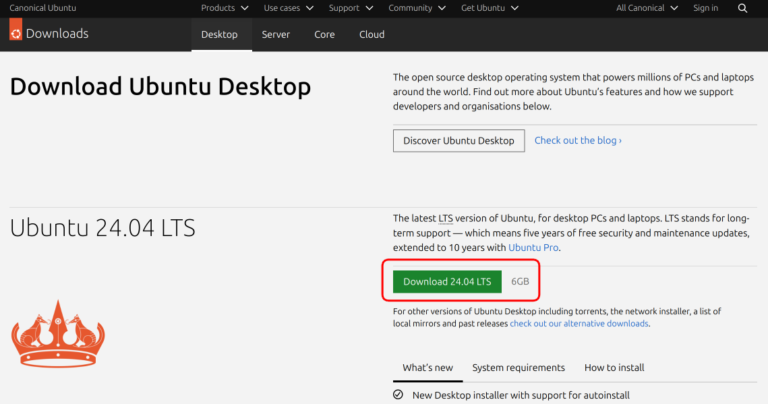Click the checkmark icon beside New Desktop installer

coord(398,395)
